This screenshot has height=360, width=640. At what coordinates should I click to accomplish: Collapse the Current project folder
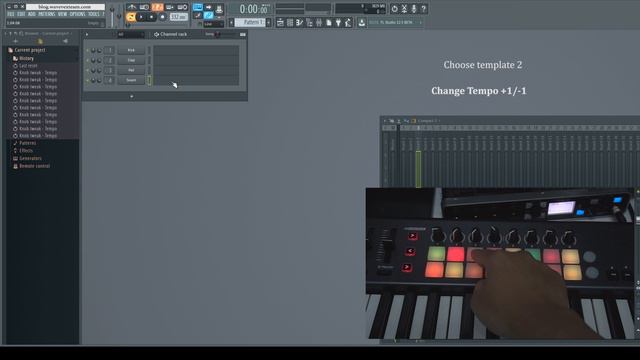tap(29, 50)
